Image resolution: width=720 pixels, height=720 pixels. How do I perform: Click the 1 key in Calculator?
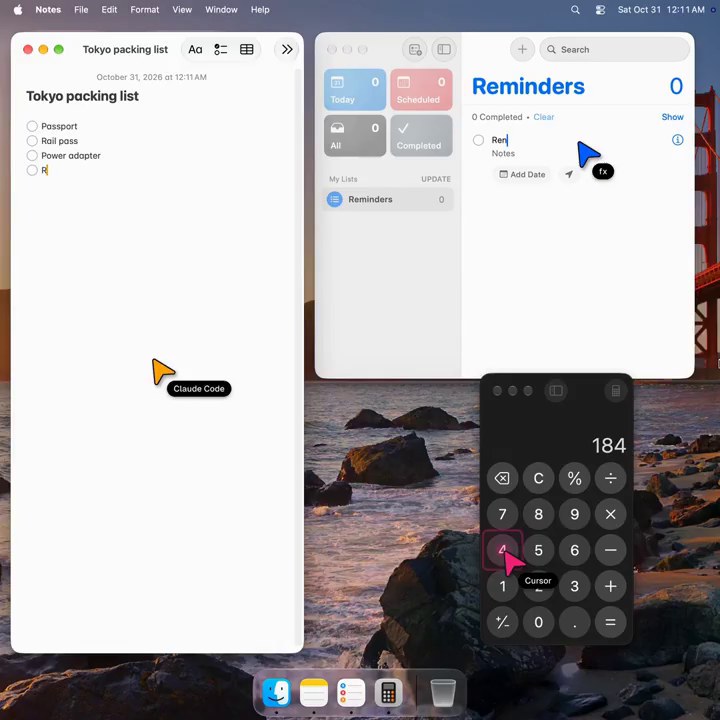pos(502,586)
